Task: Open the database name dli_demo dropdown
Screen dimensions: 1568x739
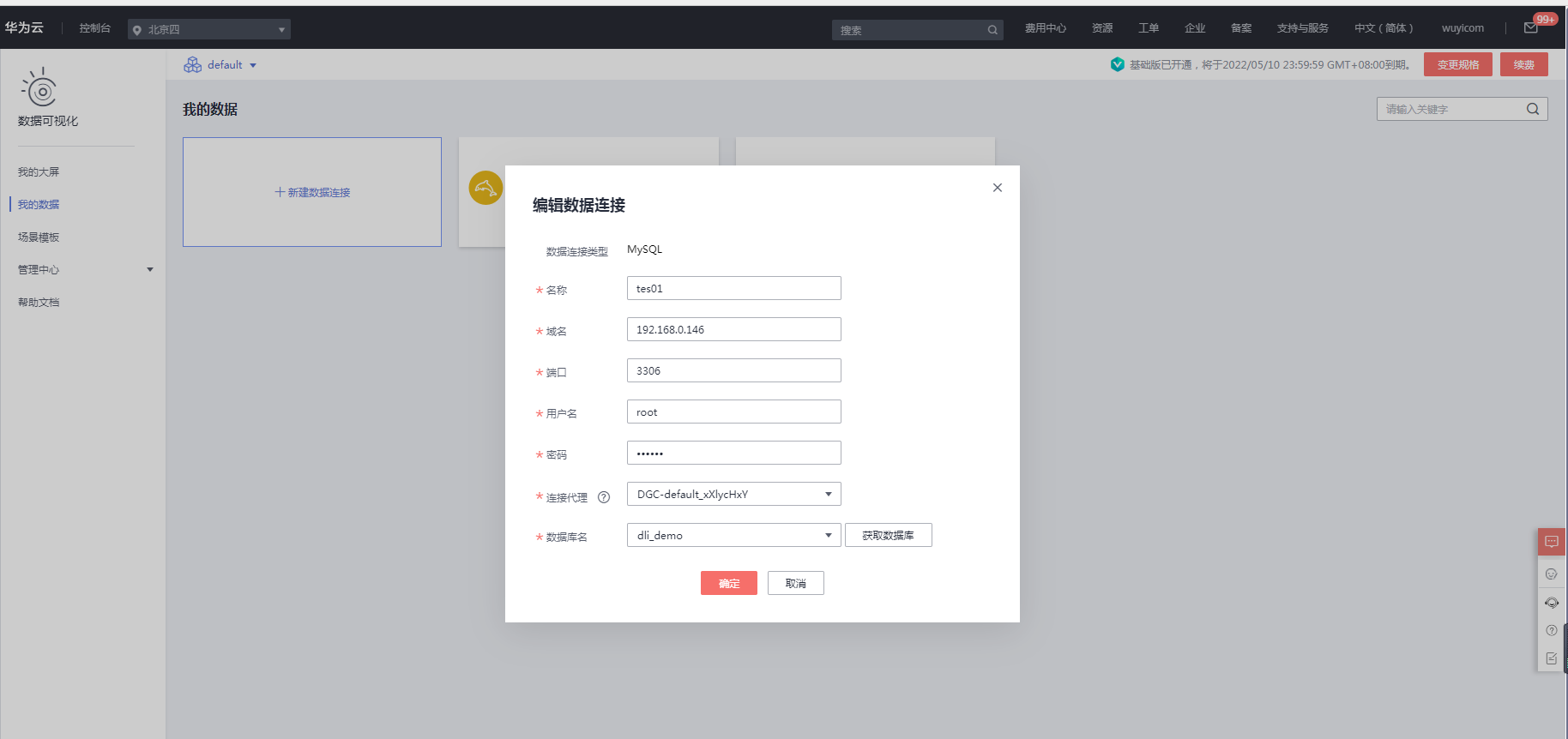Action: click(x=734, y=535)
